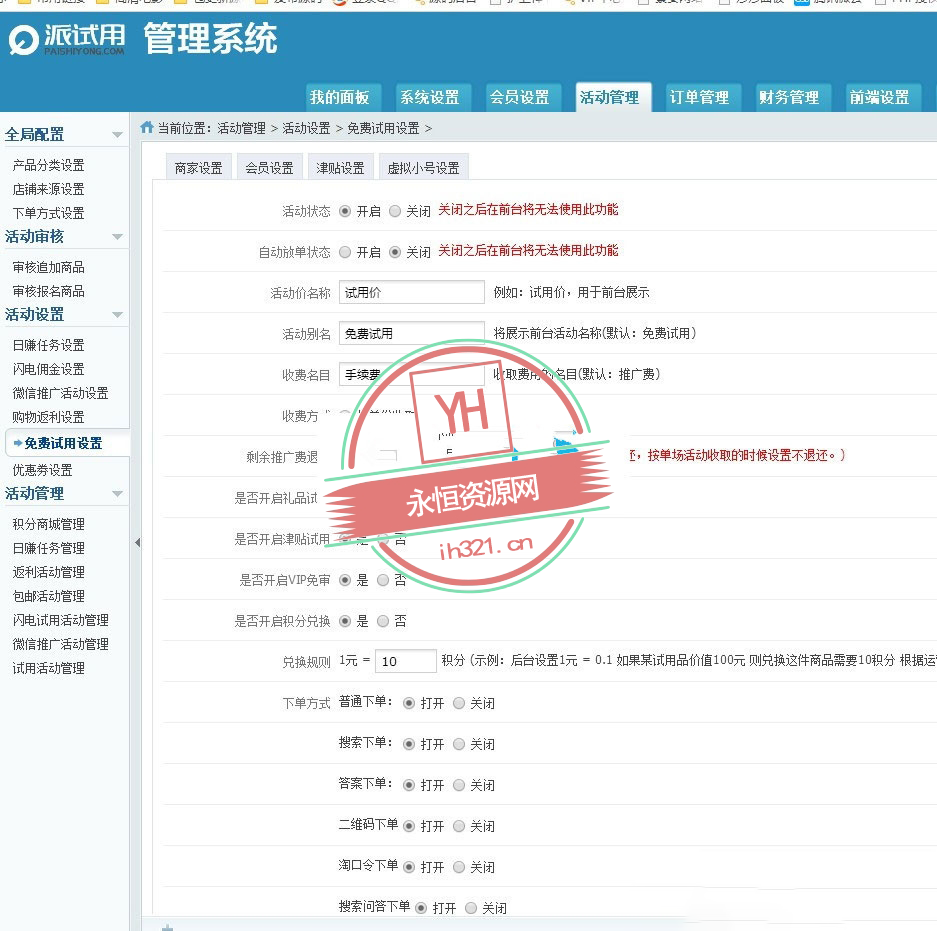Open 日赚任务设置 in the sidebar
Screen dimensions: 937x931
[x=48, y=345]
